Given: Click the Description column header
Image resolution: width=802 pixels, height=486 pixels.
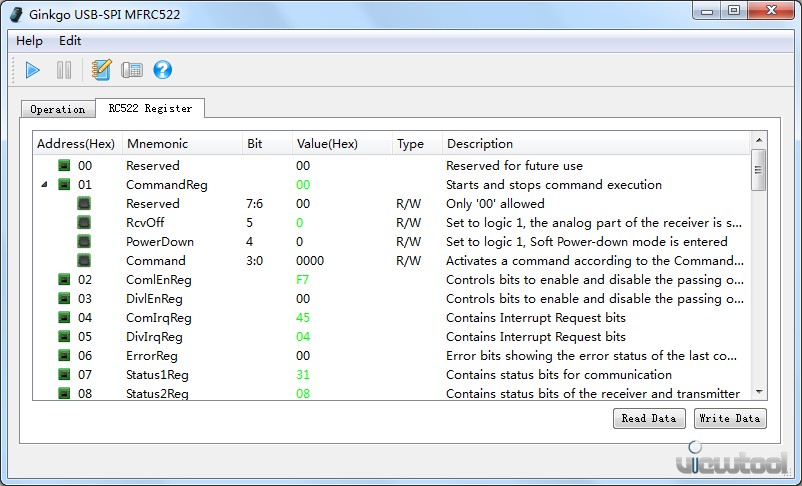Looking at the screenshot, I should (596, 144).
